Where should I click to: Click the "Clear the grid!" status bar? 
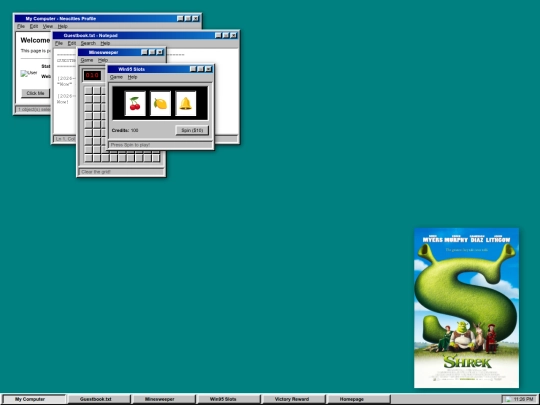pos(121,172)
